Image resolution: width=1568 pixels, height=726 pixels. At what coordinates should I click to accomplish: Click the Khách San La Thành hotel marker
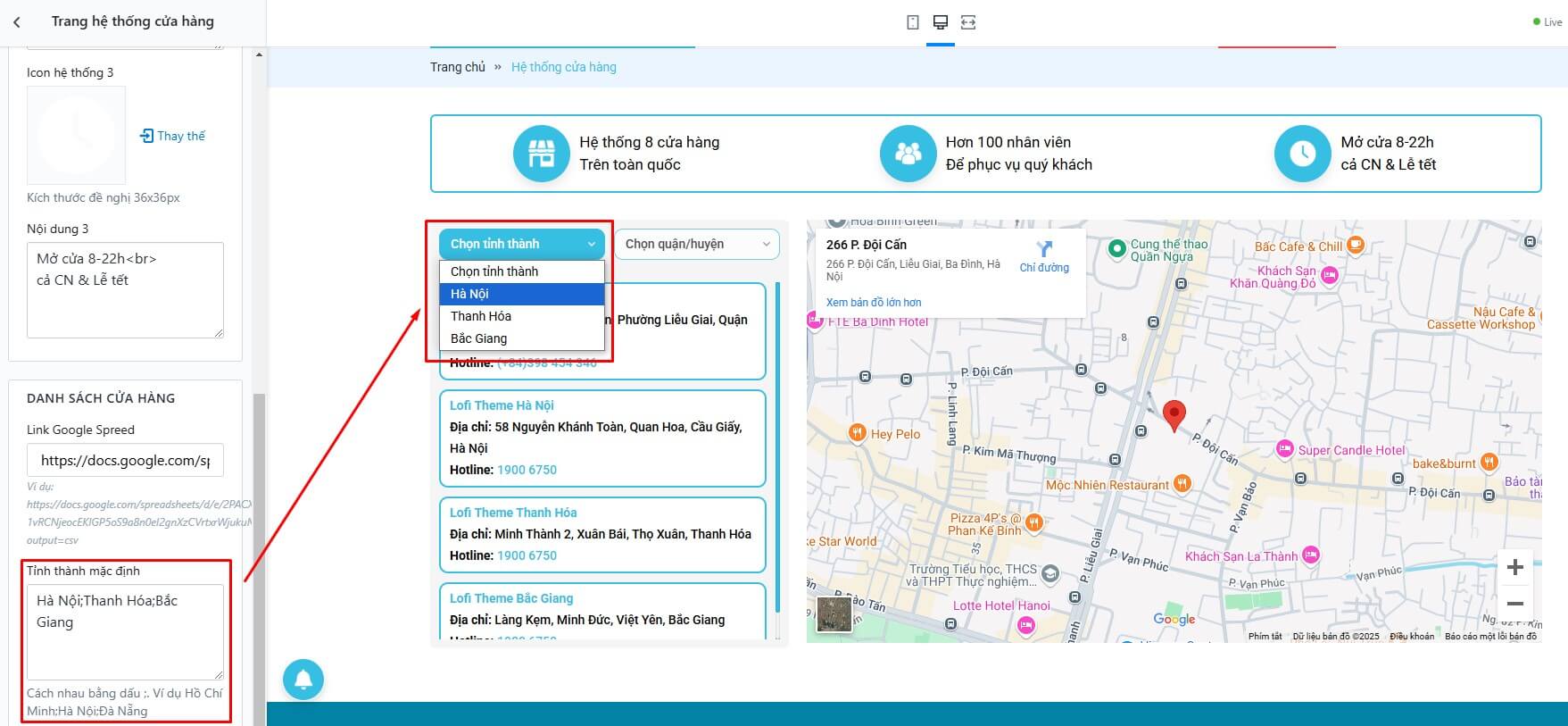coord(1310,555)
